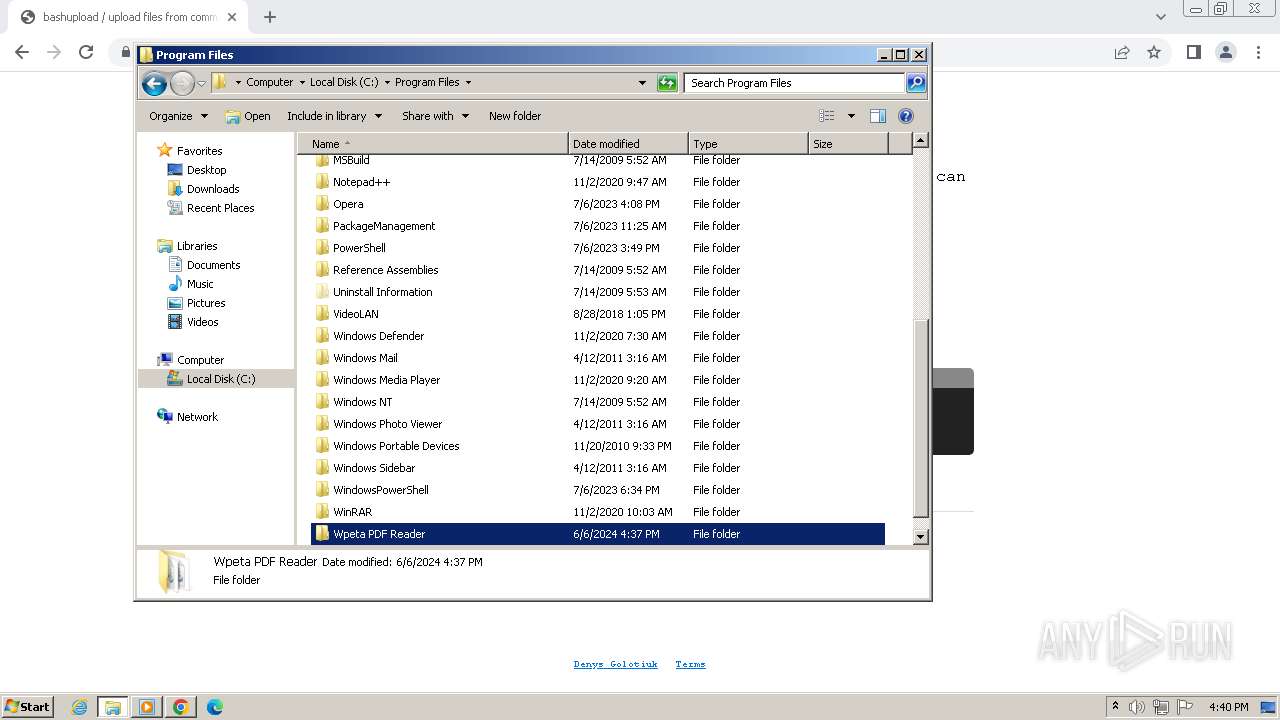
Task: Select Local Disk (C:) in the address breadcrumb
Action: click(344, 83)
